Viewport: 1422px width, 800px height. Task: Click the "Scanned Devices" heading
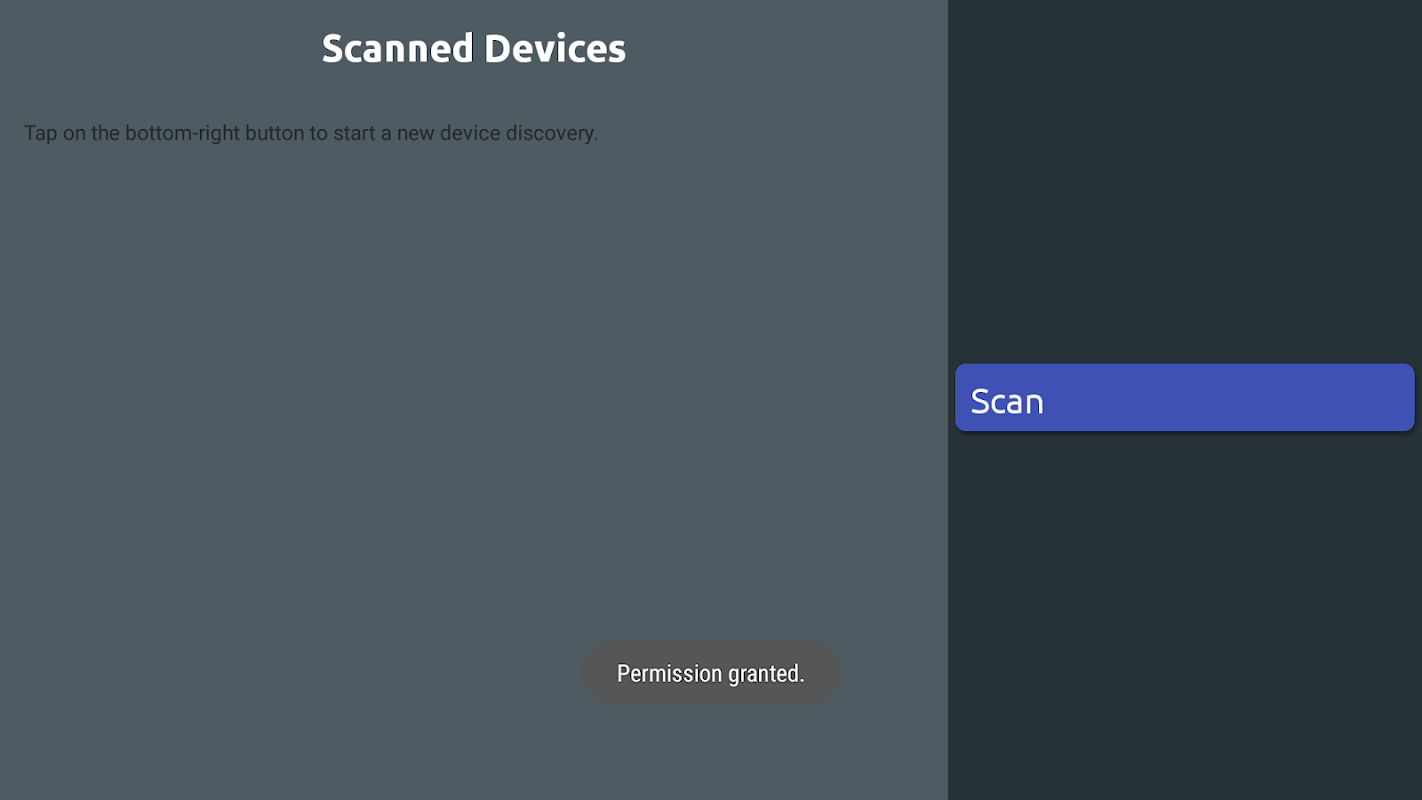point(473,48)
